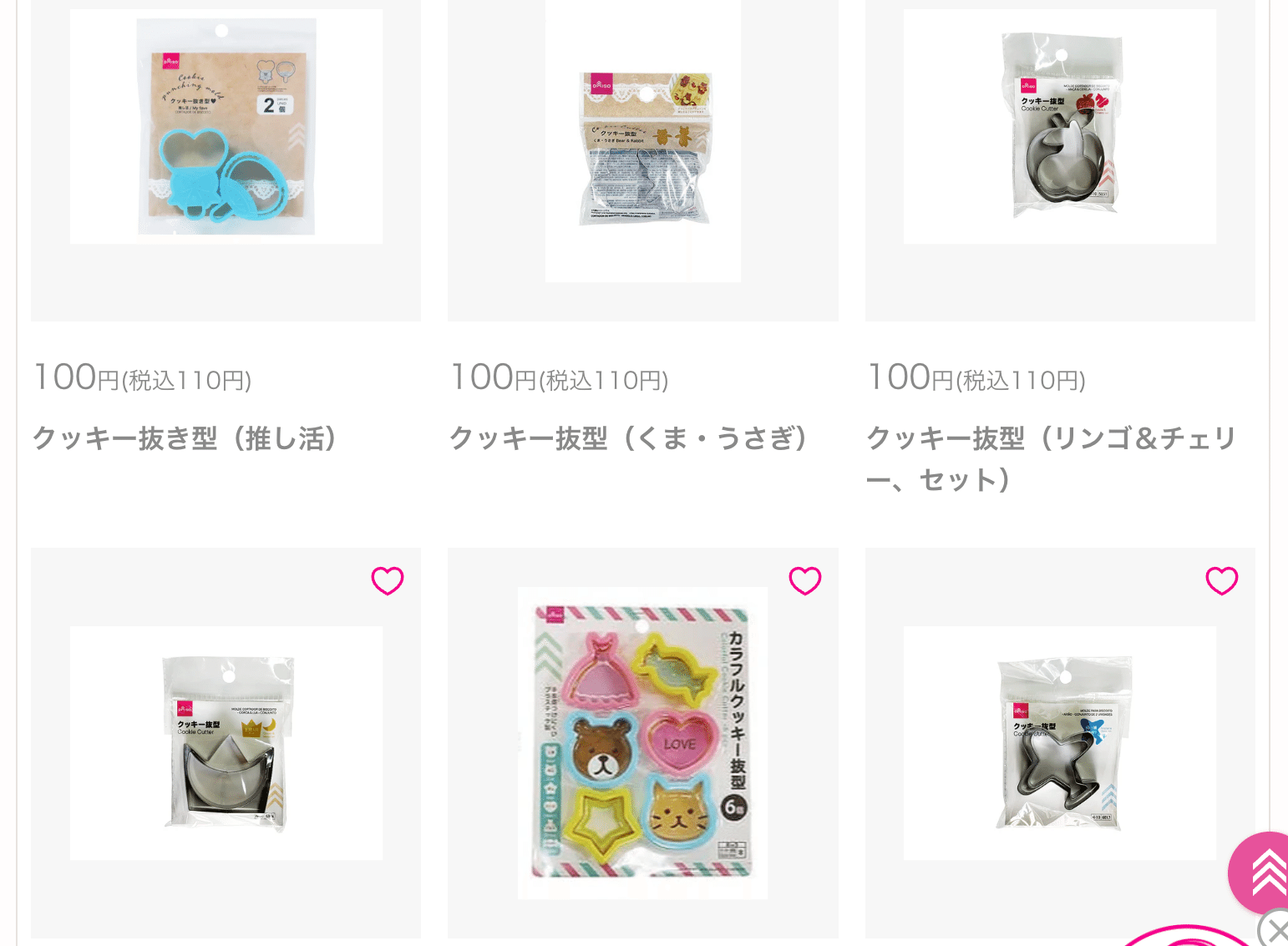Open クッキー抜型（くま・うさぎ） product link
The width and height of the screenshot is (1288, 946).
629,438
